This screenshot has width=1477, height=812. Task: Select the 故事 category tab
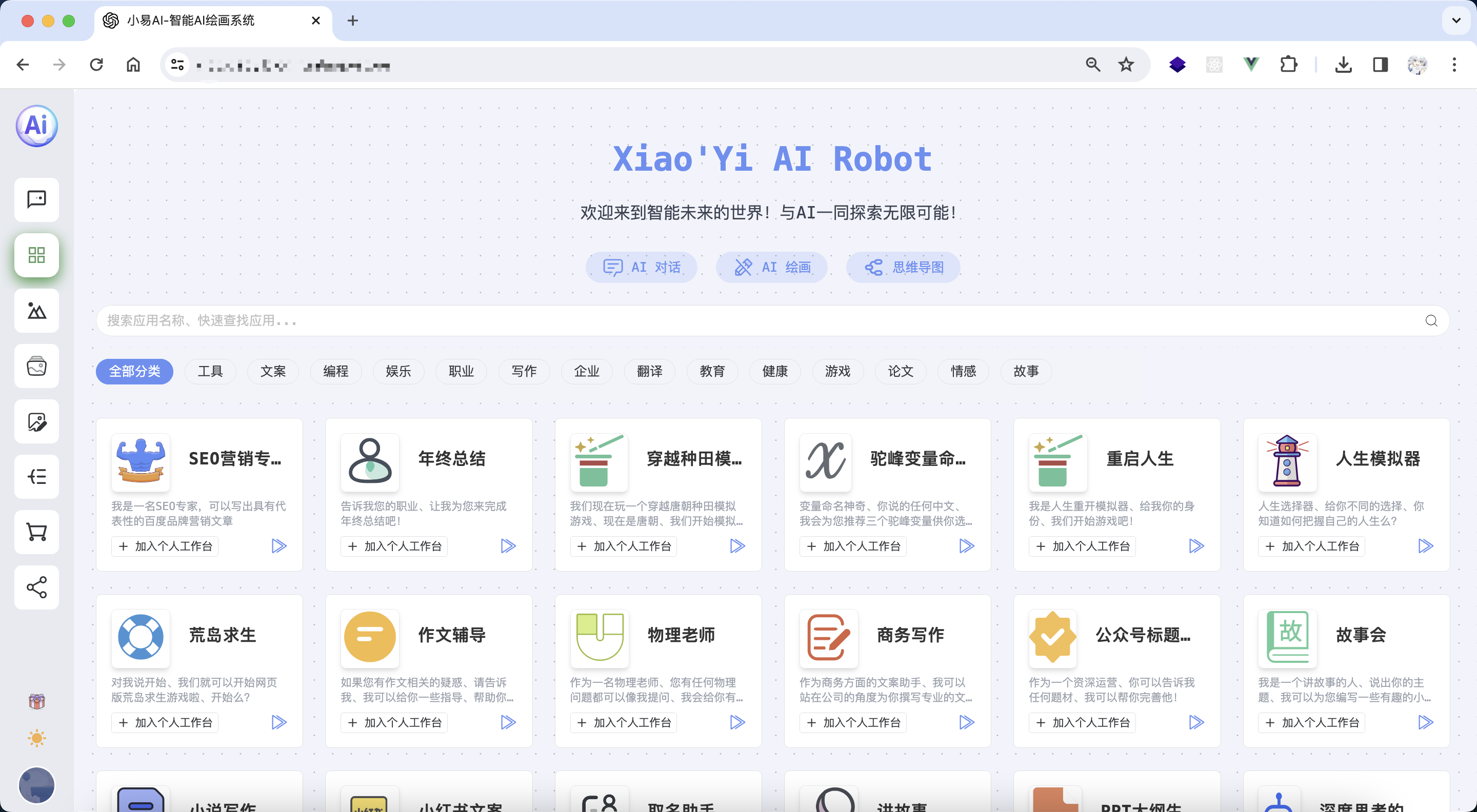pos(1026,371)
